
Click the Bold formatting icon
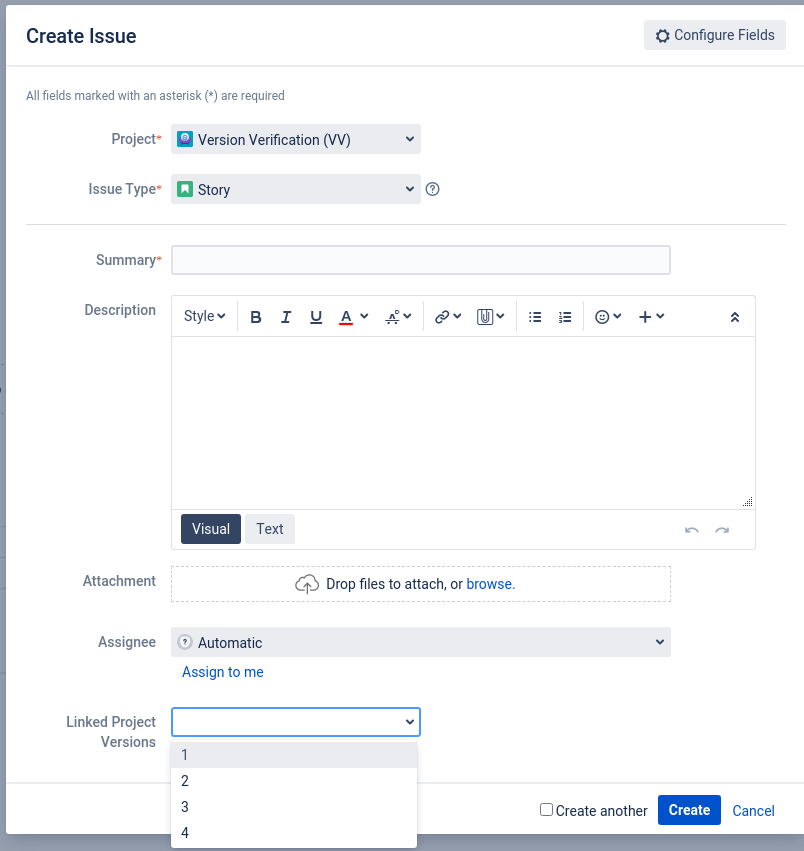click(255, 317)
